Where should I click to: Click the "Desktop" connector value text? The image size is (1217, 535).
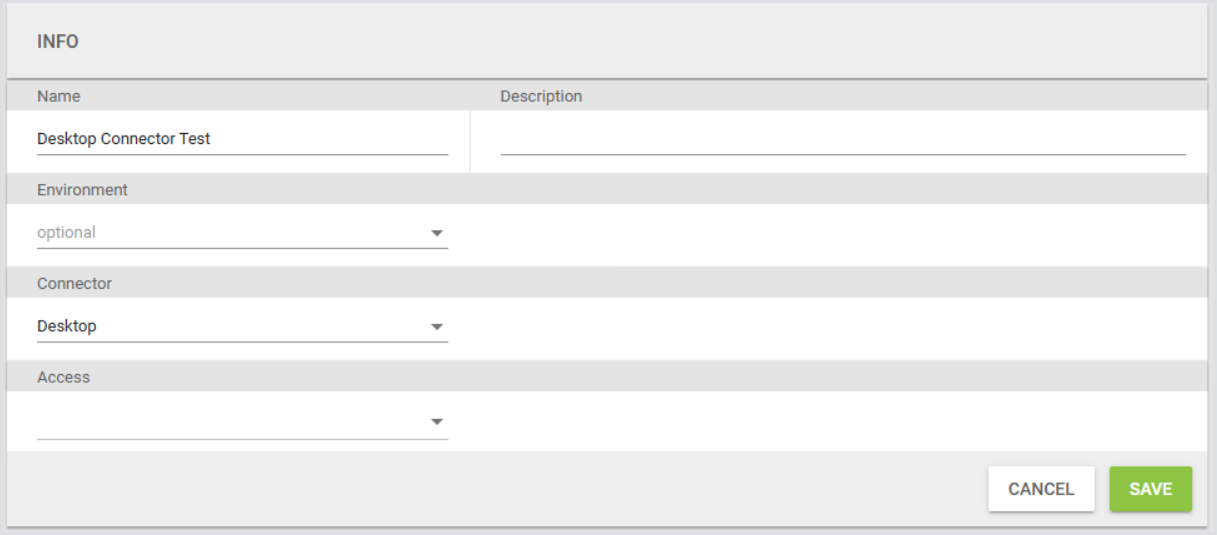(67, 326)
